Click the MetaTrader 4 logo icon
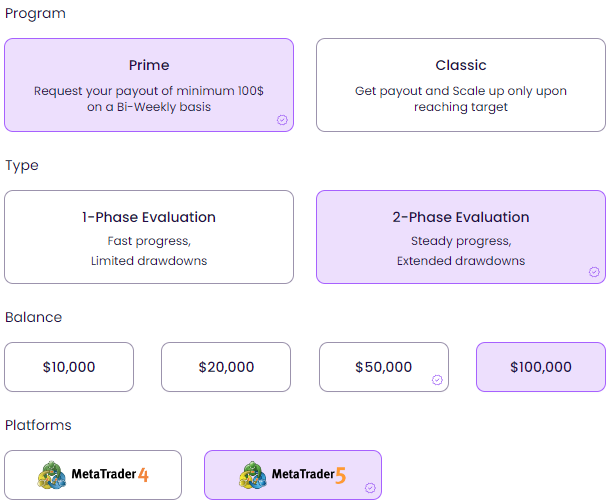This screenshot has width=610, height=504. (53, 474)
